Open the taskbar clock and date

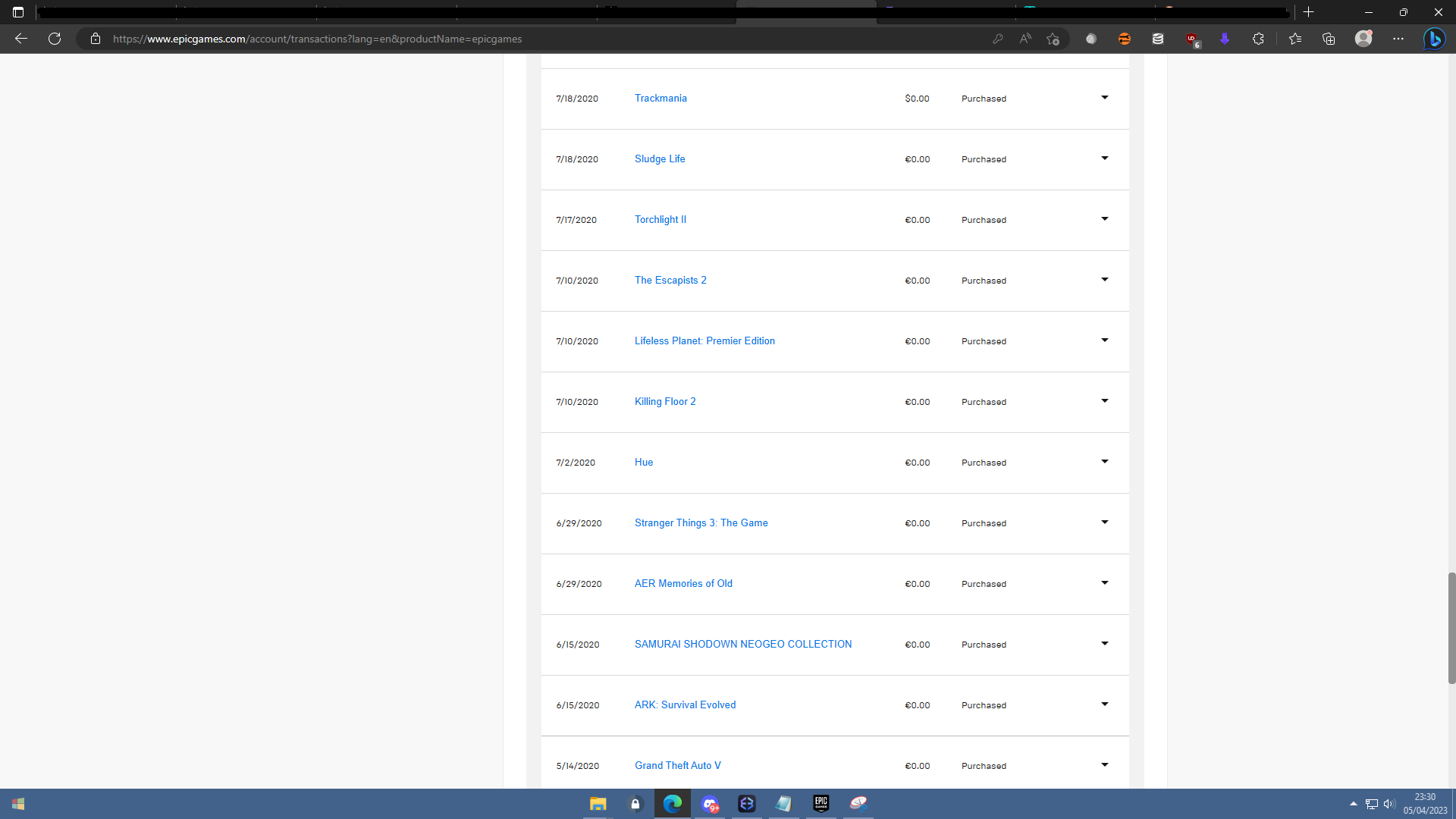(x=1425, y=804)
